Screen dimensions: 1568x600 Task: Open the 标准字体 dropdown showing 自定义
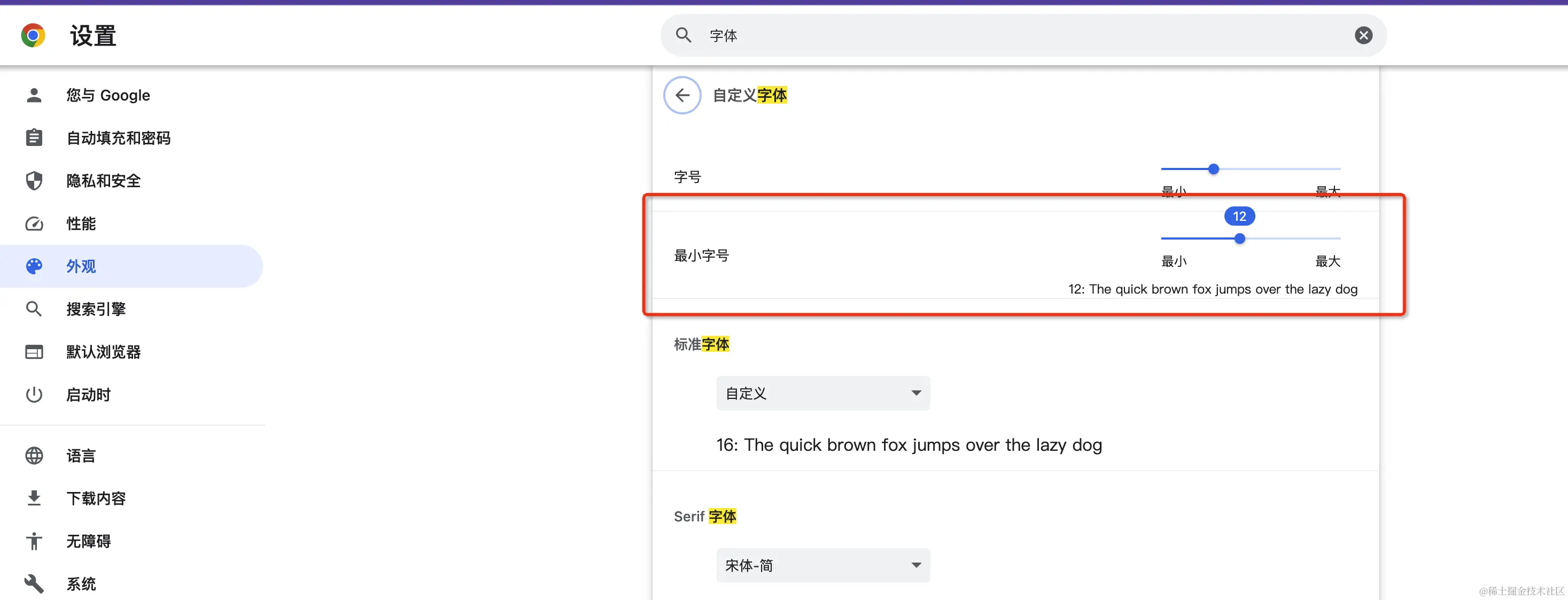(x=822, y=393)
